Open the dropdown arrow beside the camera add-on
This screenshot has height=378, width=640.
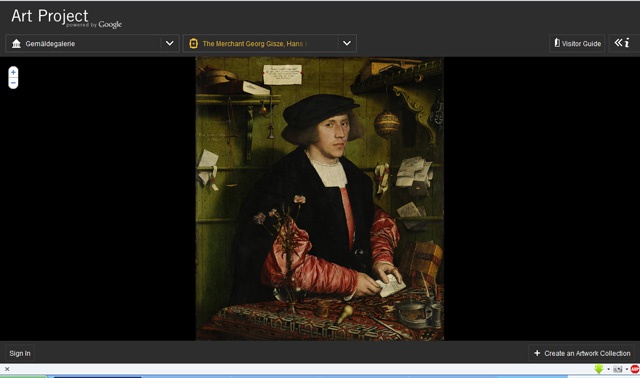click(627, 369)
